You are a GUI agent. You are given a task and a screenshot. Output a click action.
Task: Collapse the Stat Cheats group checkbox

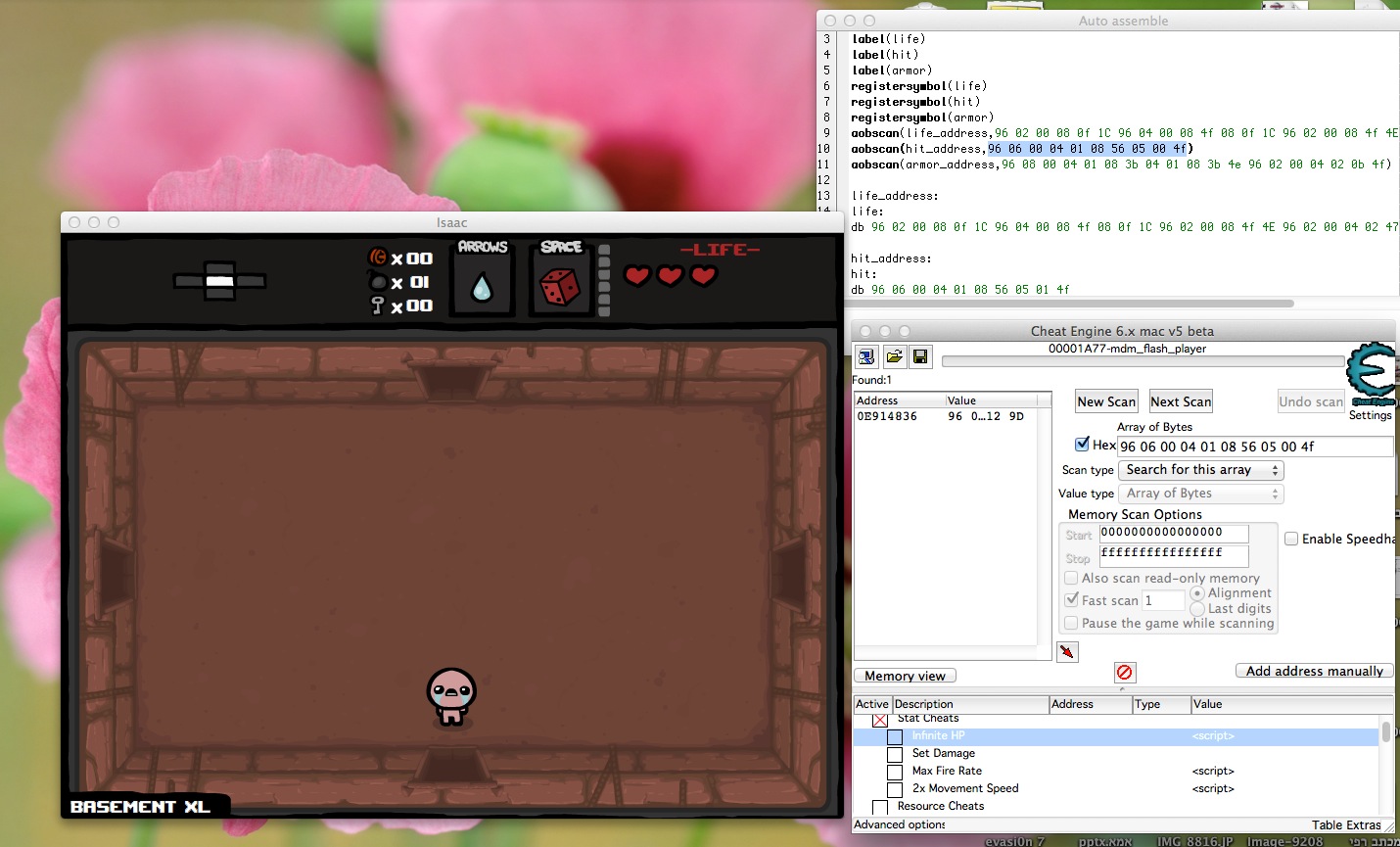tap(880, 720)
